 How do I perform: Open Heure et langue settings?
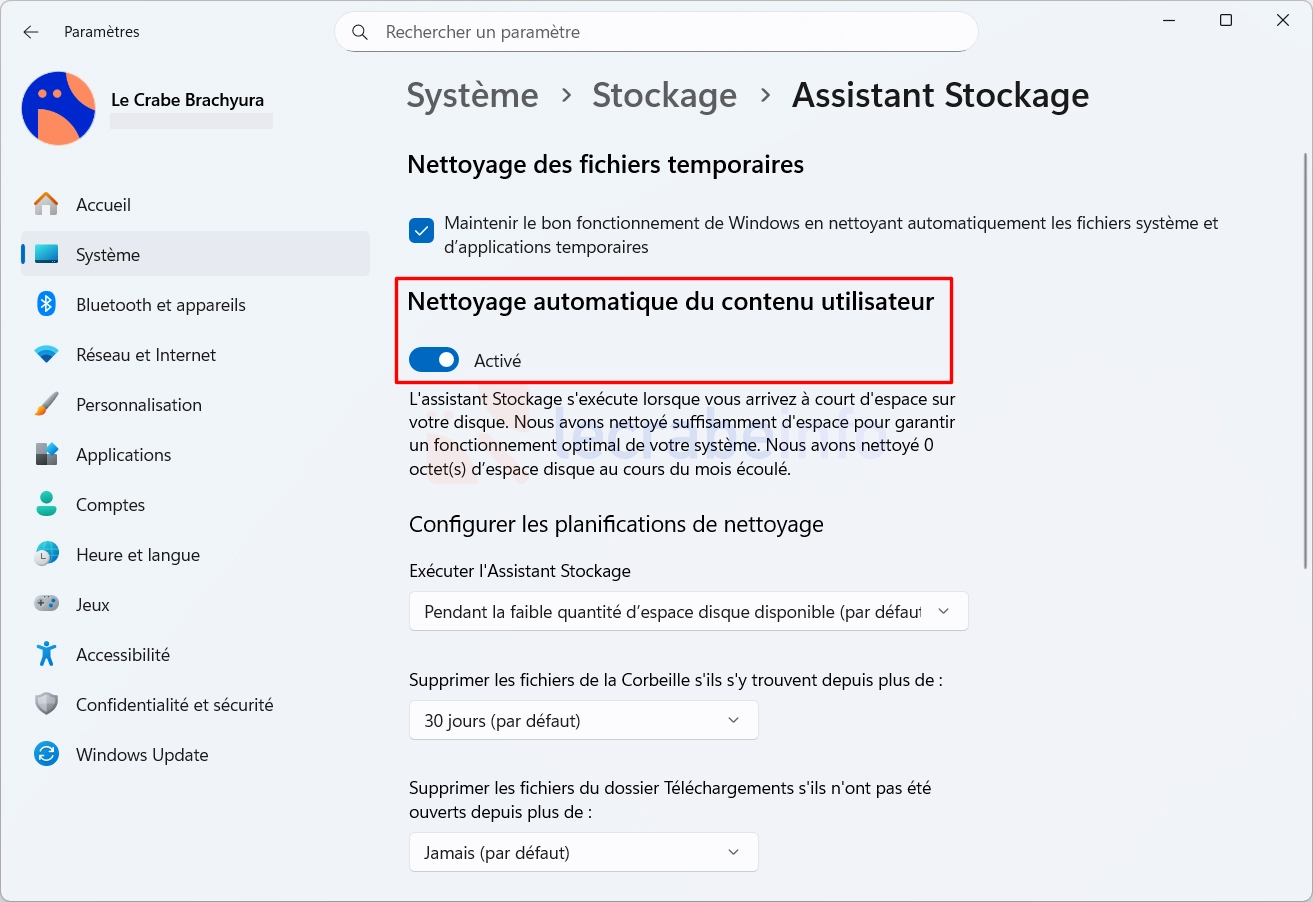(x=137, y=554)
